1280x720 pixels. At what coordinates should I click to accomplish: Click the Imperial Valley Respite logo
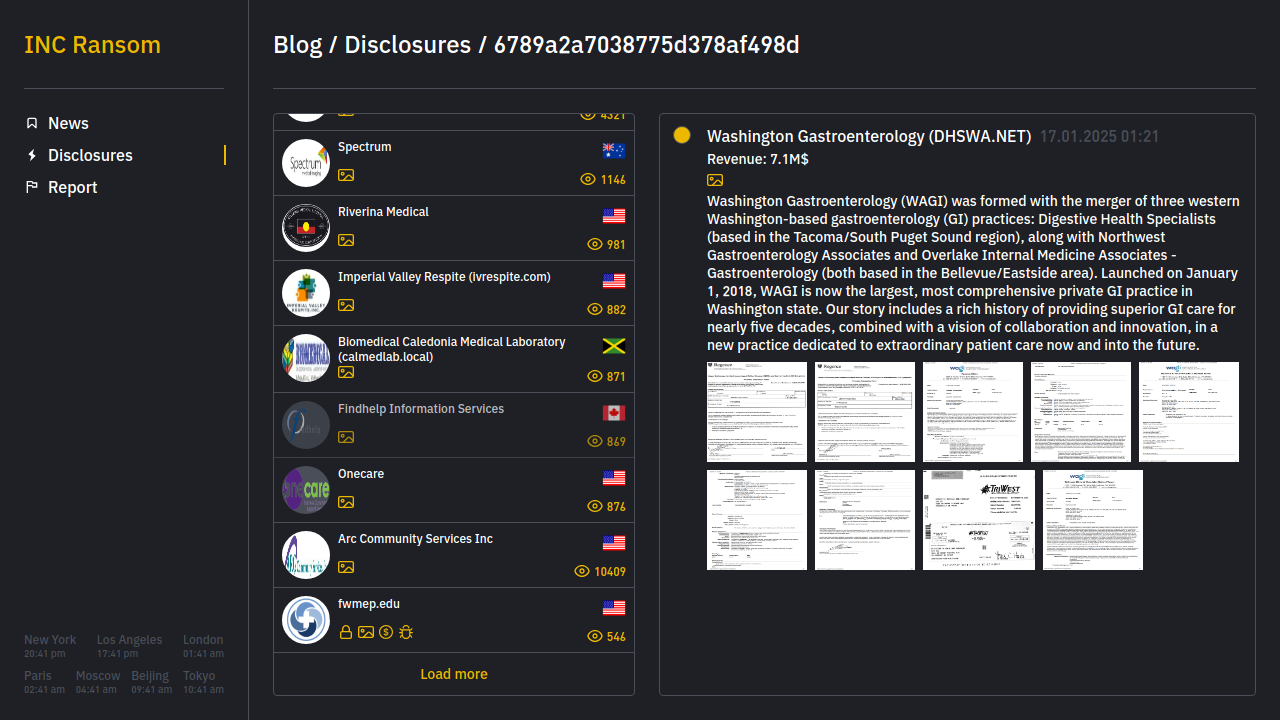tap(306, 294)
